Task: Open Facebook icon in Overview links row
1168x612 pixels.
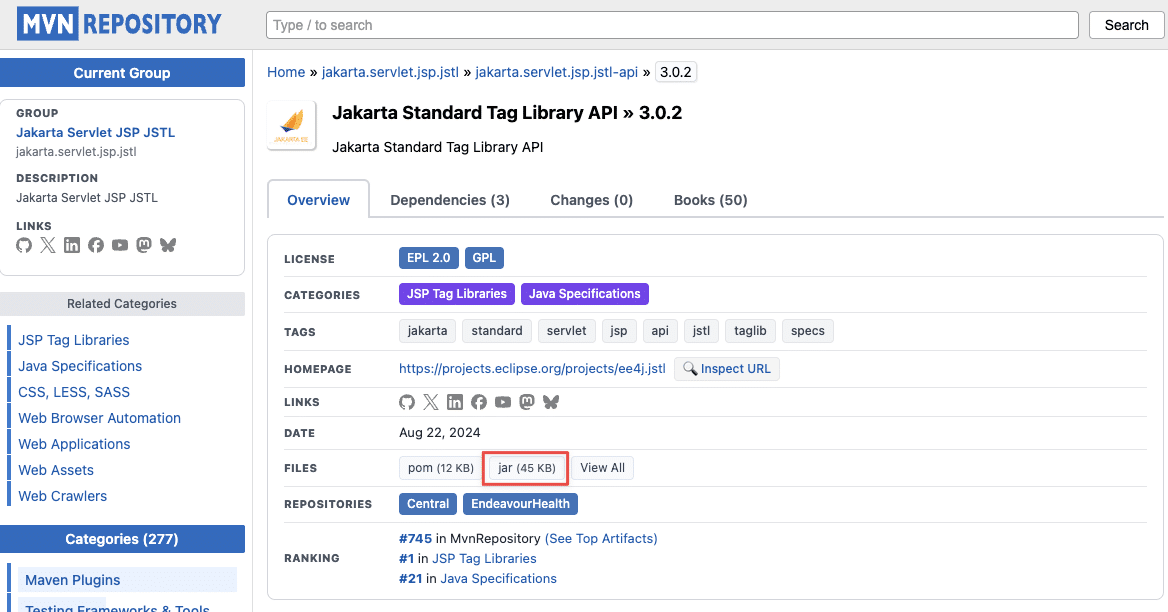Action: [x=479, y=402]
